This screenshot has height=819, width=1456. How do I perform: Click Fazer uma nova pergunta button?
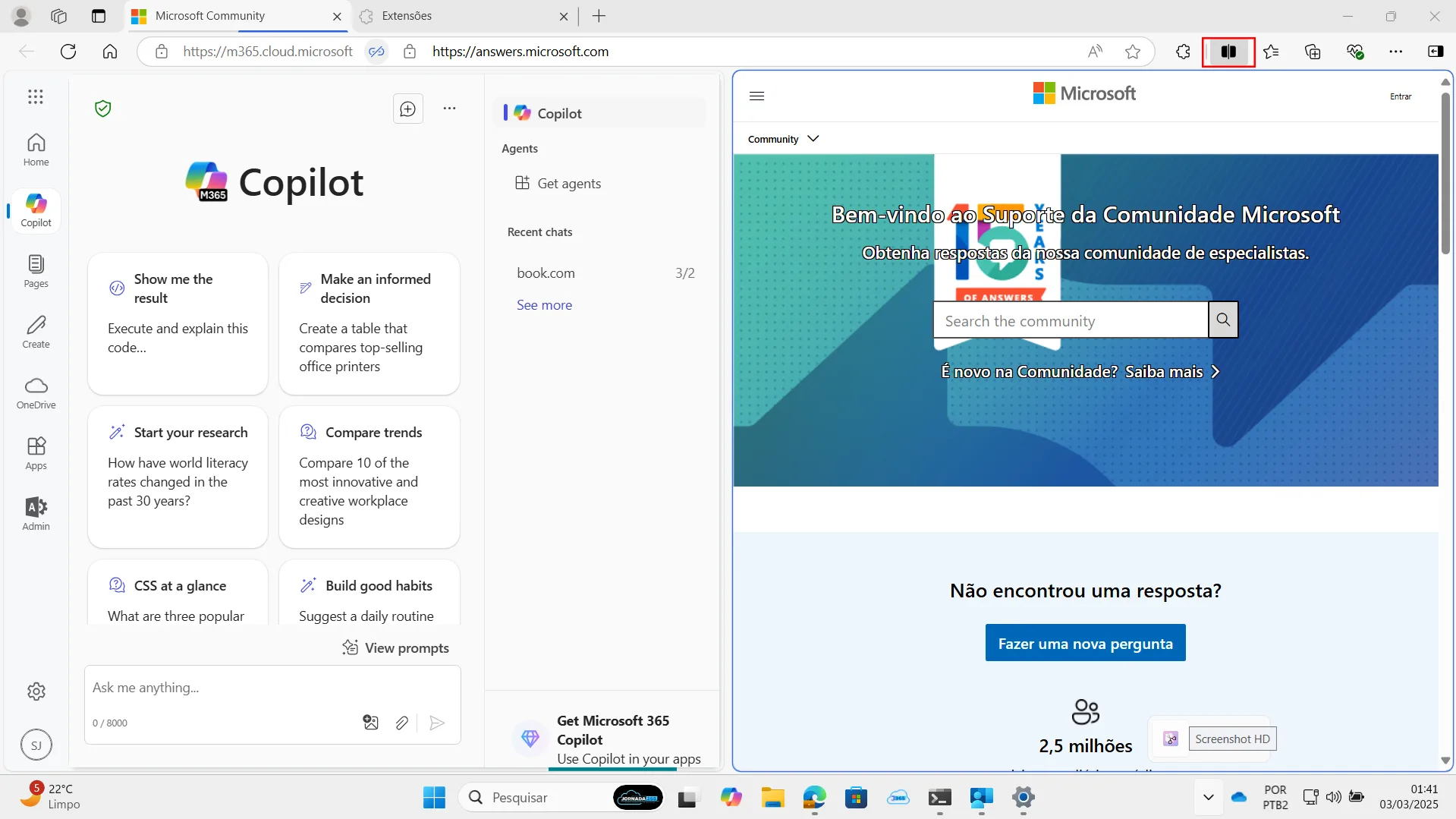point(1085,643)
